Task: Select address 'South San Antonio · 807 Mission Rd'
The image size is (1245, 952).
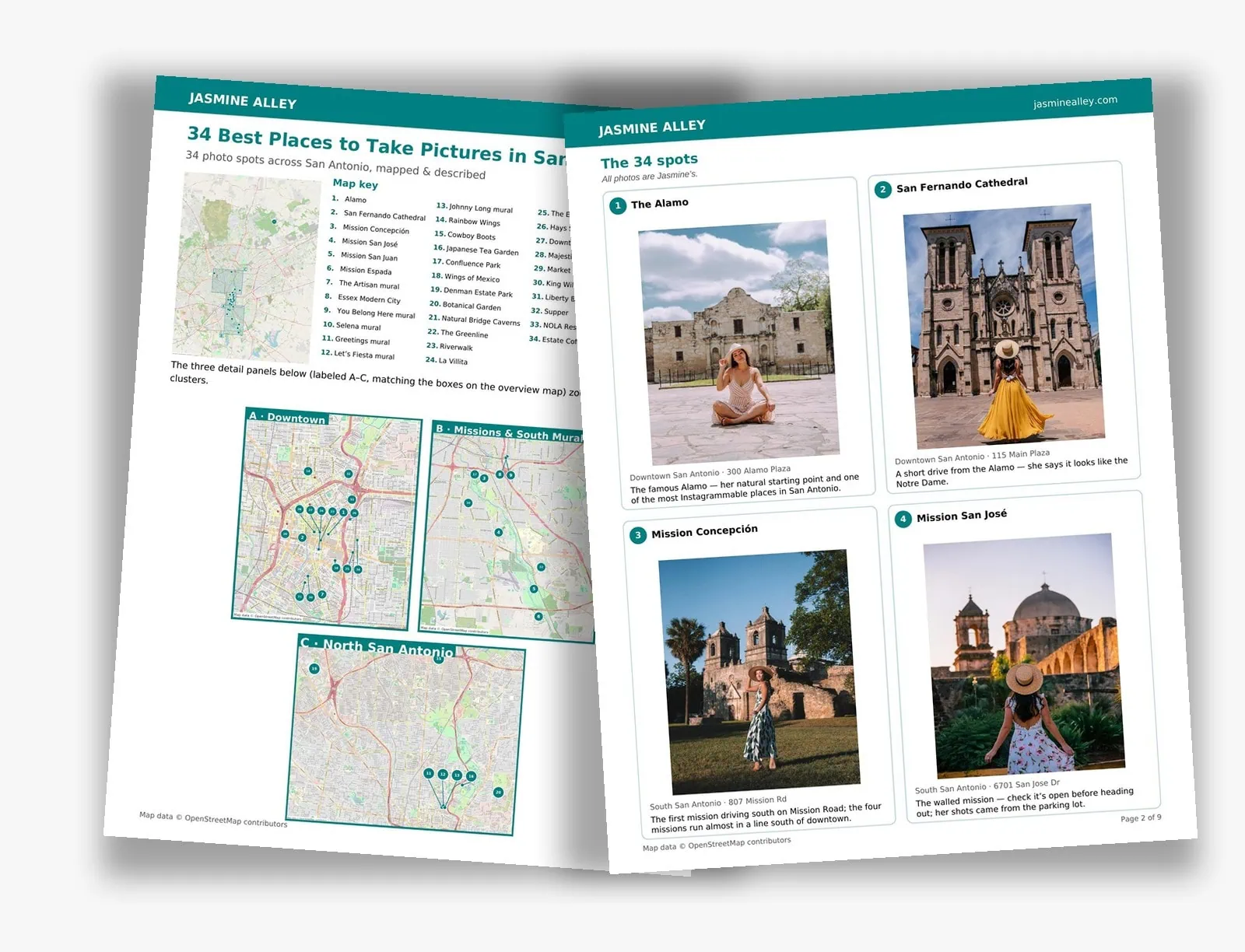Action: coord(718,803)
